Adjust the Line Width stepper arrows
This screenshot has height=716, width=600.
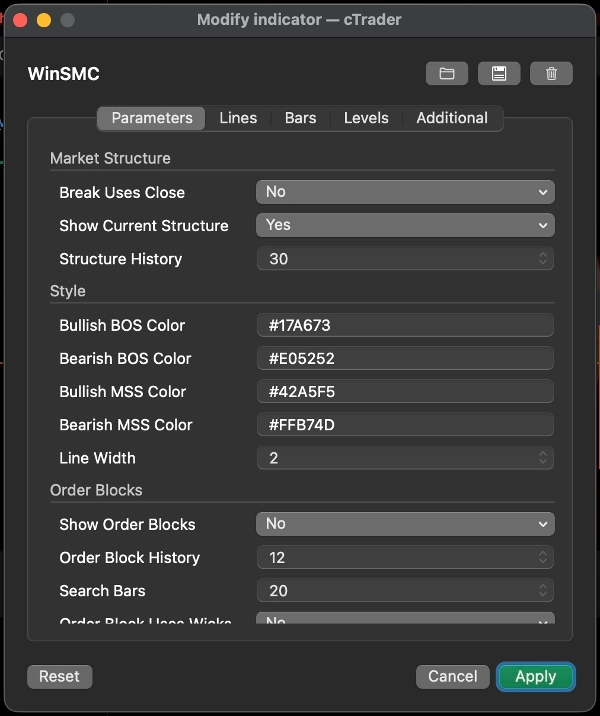pos(542,458)
